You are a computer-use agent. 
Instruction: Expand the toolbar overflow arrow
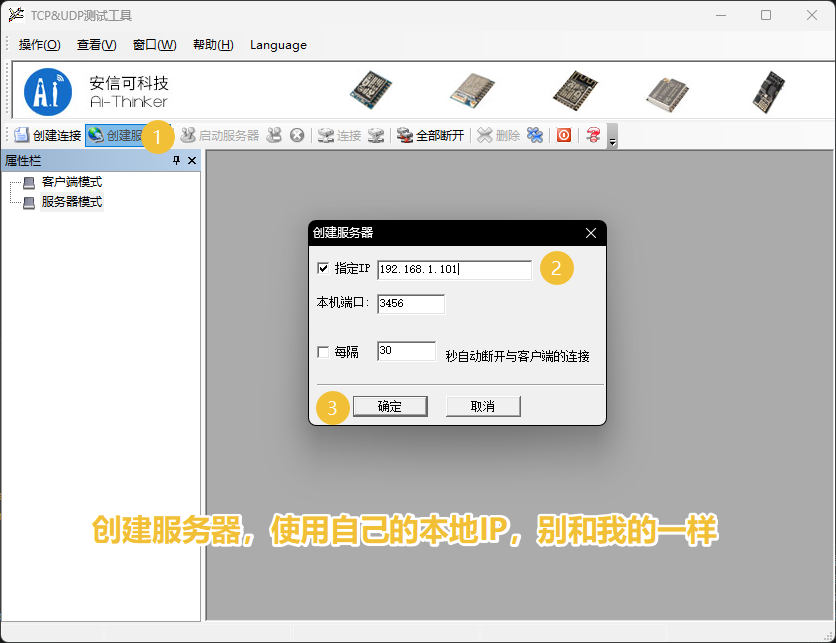pos(612,138)
